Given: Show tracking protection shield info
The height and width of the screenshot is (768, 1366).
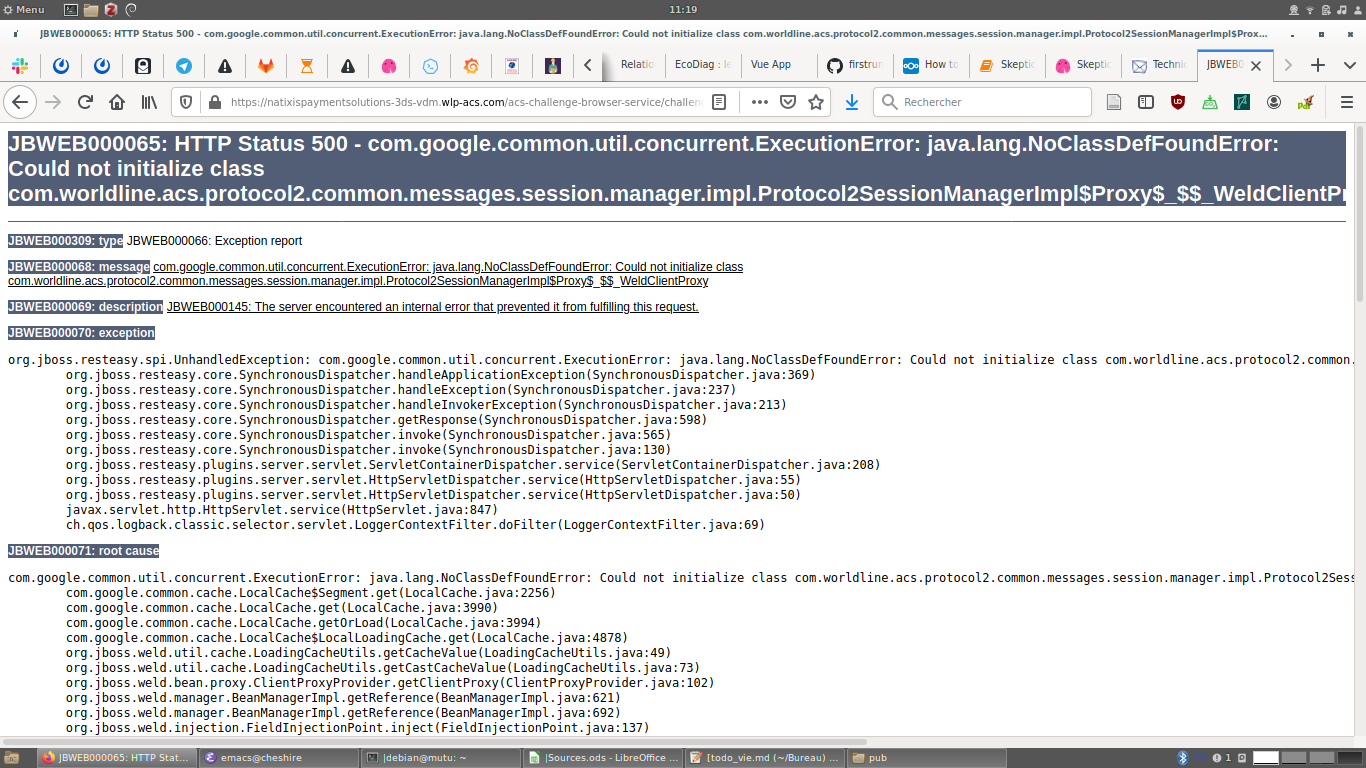Looking at the screenshot, I should point(186,102).
